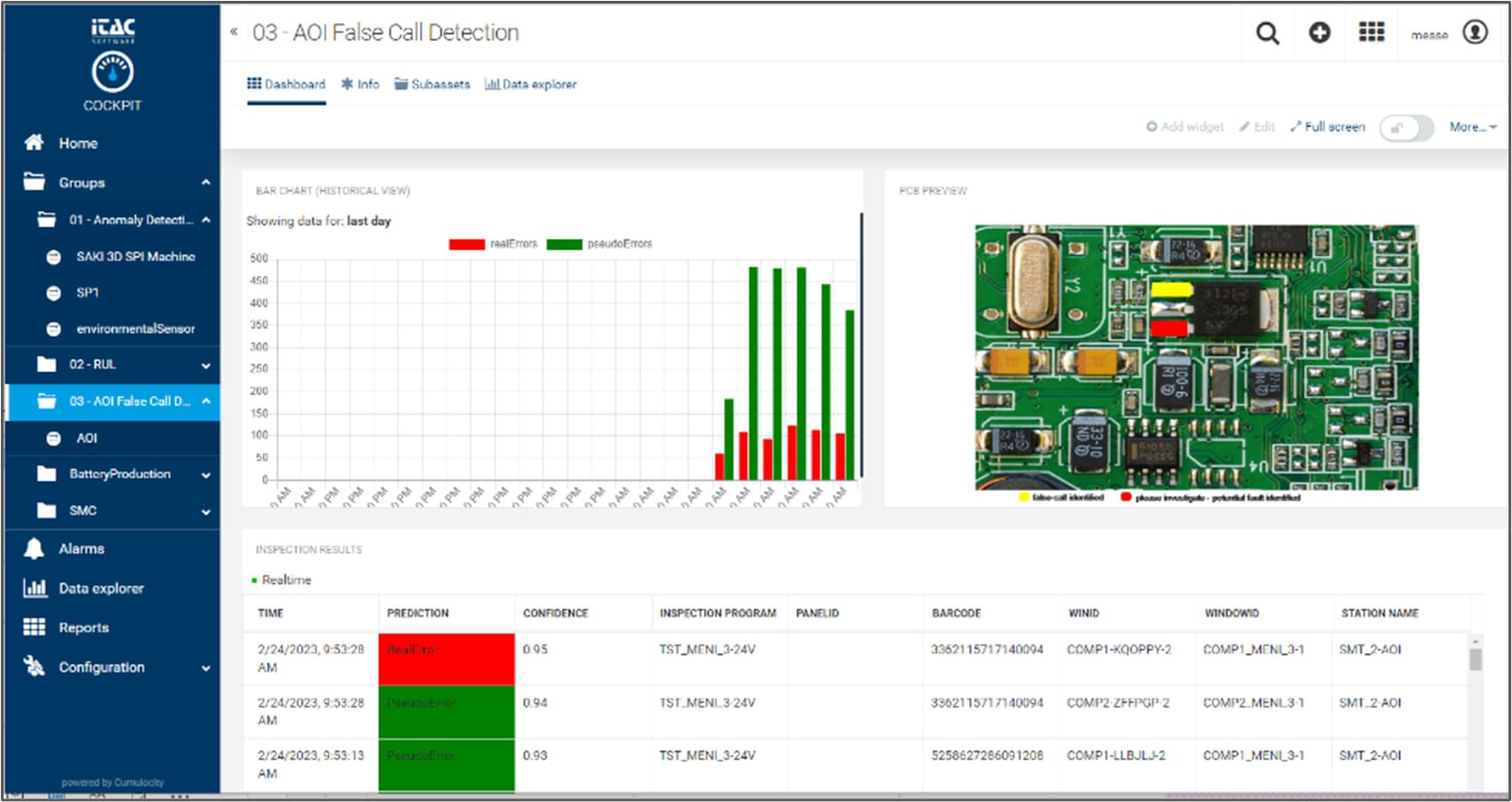Open the Alarms bell icon in sidebar
Image resolution: width=1512 pixels, height=802 pixels.
click(x=34, y=548)
